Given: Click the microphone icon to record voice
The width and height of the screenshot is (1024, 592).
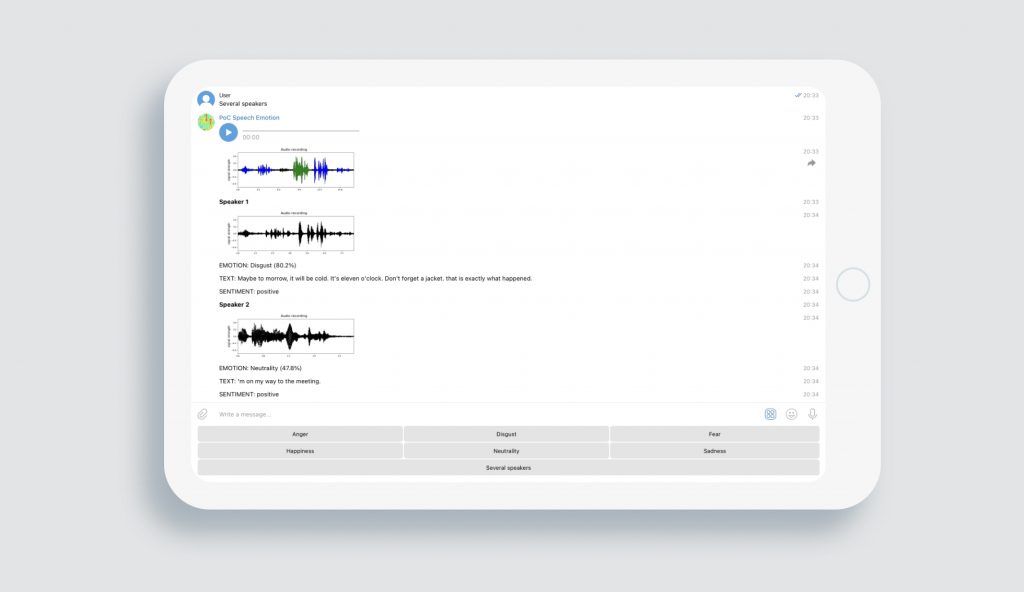Looking at the screenshot, I should (811, 413).
